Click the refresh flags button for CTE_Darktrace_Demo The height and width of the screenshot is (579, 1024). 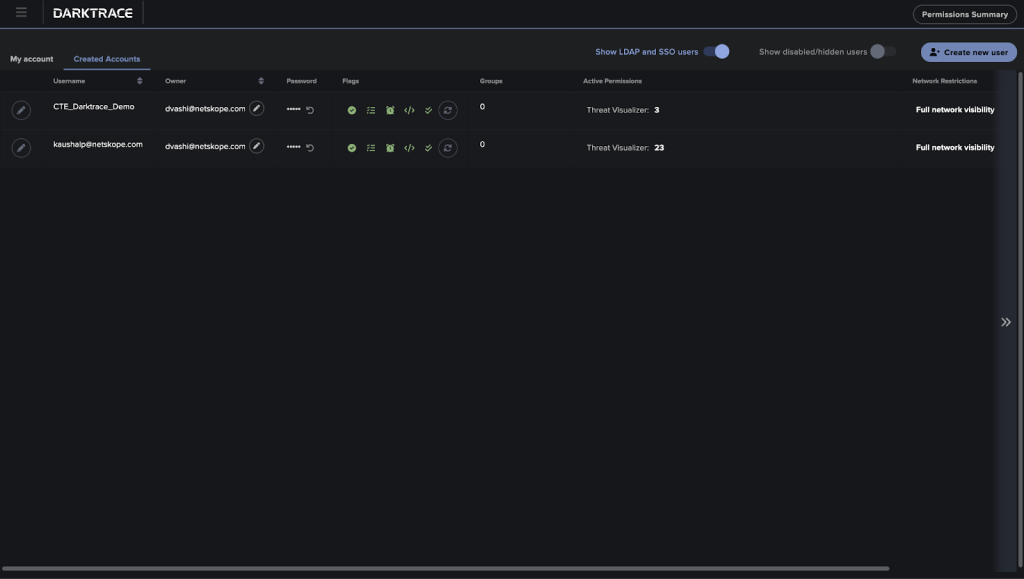point(448,110)
